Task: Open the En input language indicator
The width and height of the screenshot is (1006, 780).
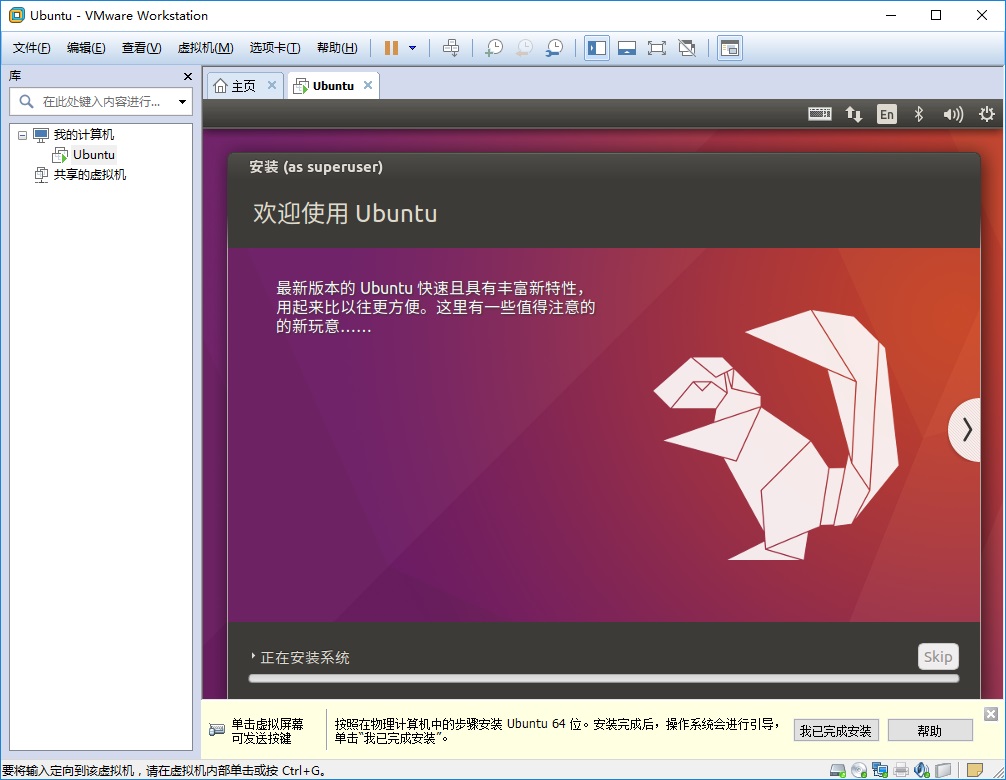Action: click(x=887, y=114)
